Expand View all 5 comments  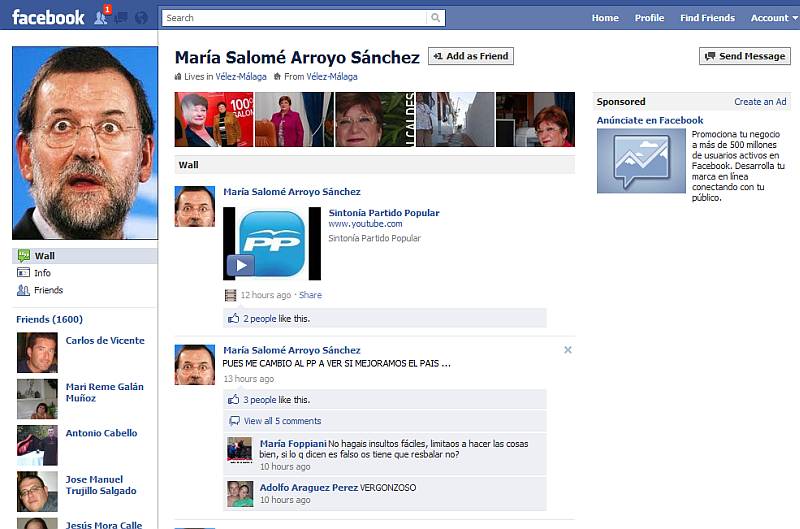pyautogui.click(x=283, y=421)
